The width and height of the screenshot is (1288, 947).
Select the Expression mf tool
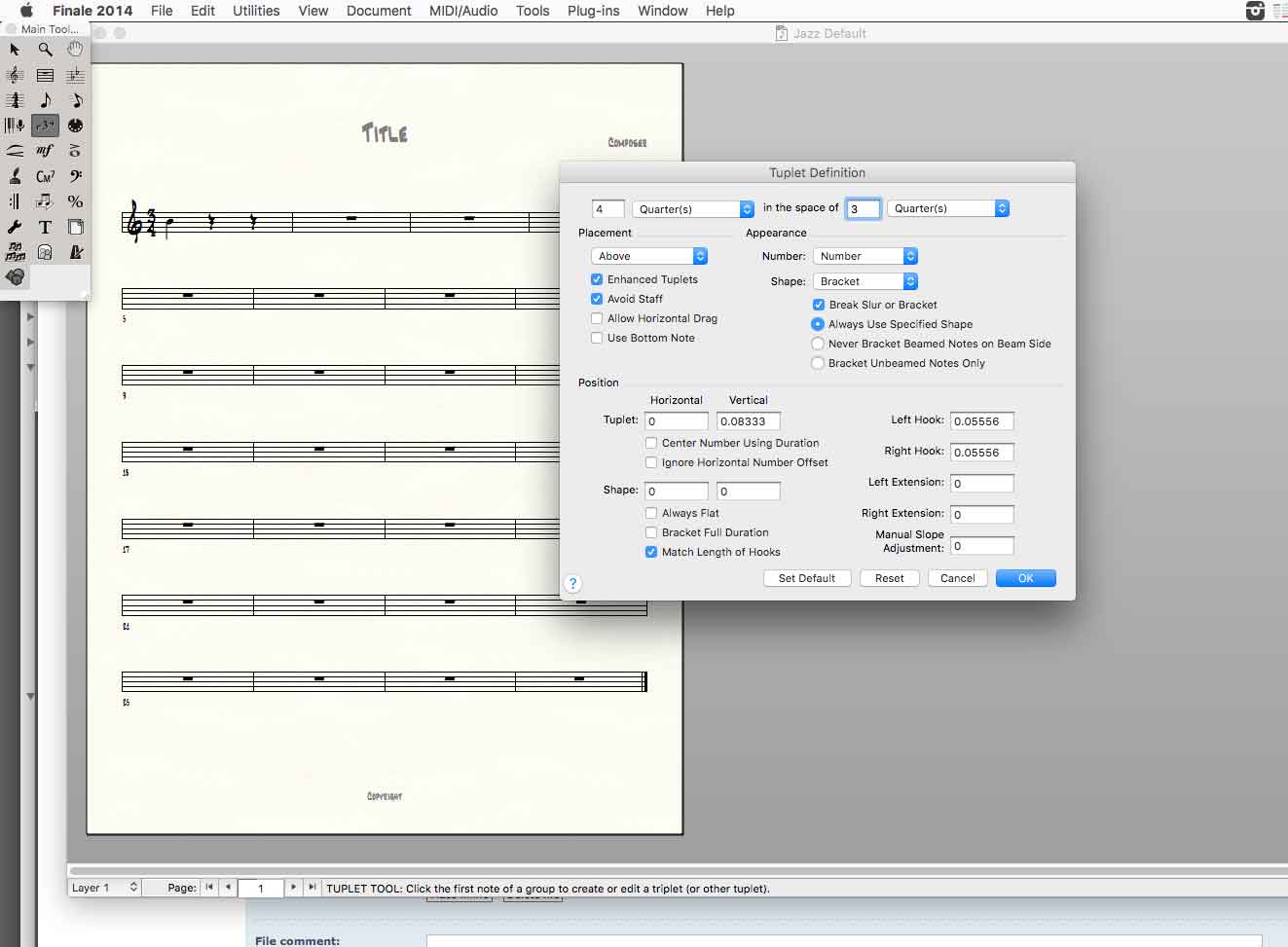pos(45,151)
